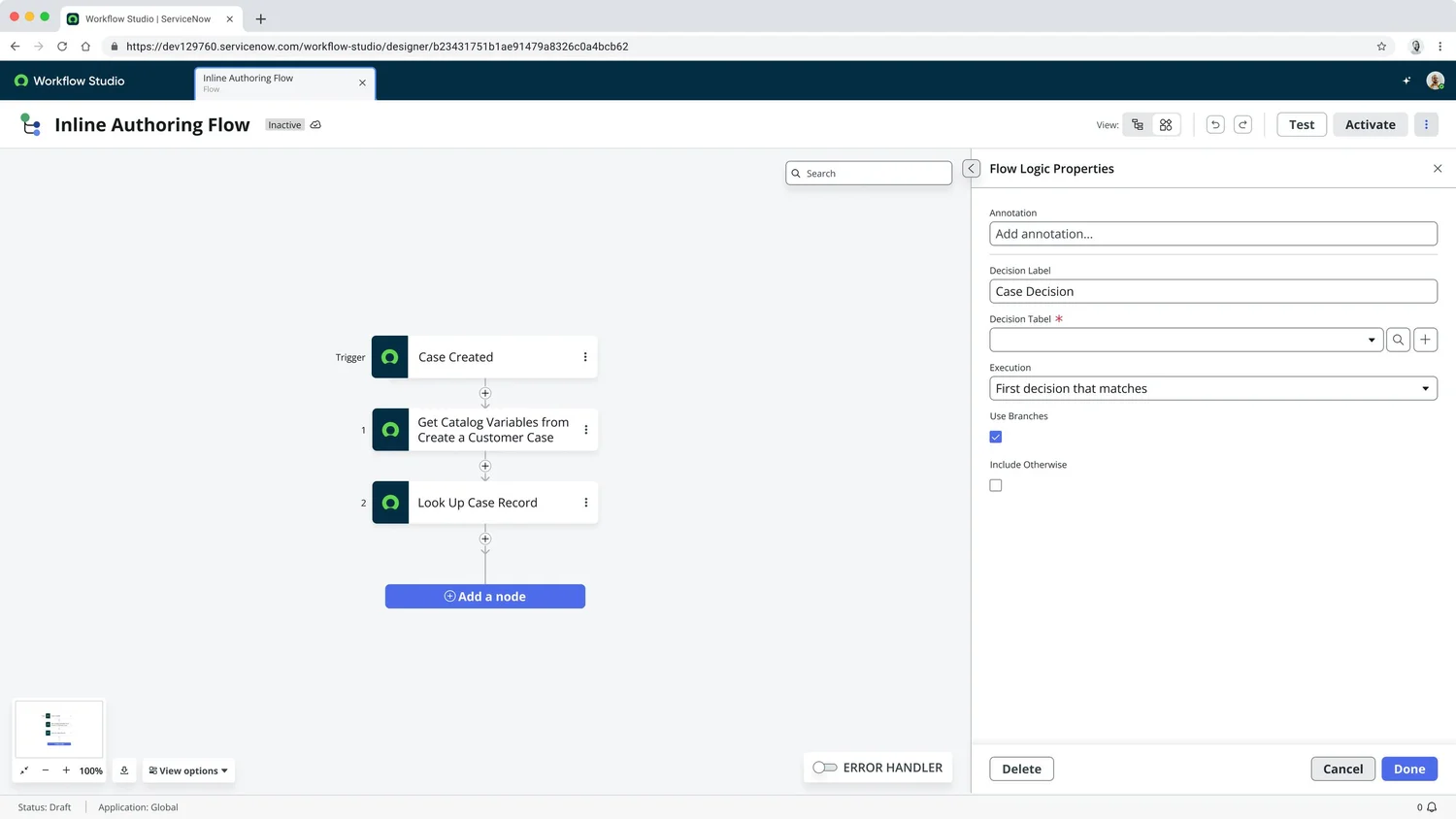Viewport: 1456px width, 819px height.
Task: Focus the Annotation input field
Action: tap(1213, 234)
